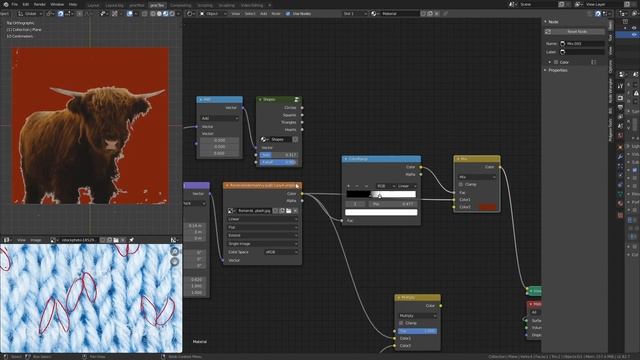Screen dimensions: 640x360
Task: Open node editor Select menu
Action: click(250, 13)
